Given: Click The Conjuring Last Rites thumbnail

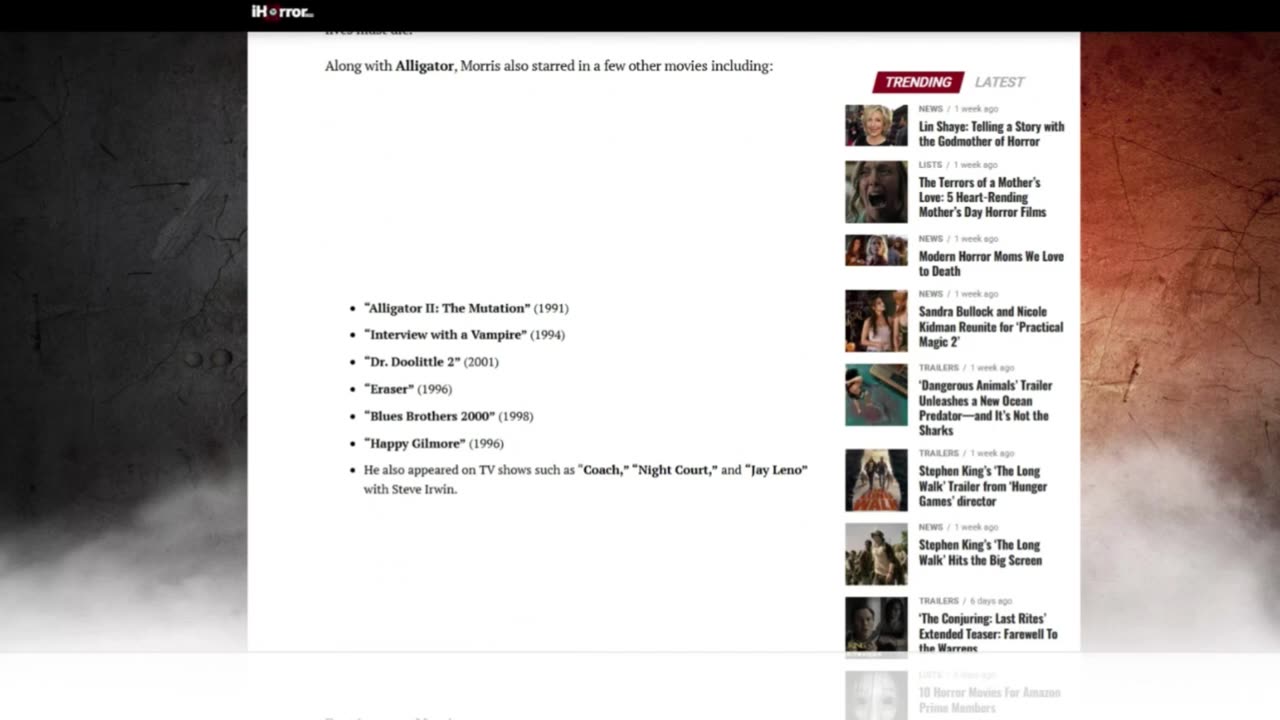Looking at the screenshot, I should 876,626.
